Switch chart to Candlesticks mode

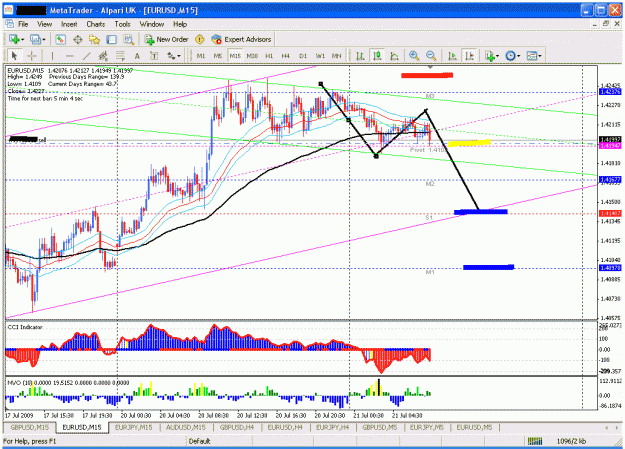coord(377,56)
